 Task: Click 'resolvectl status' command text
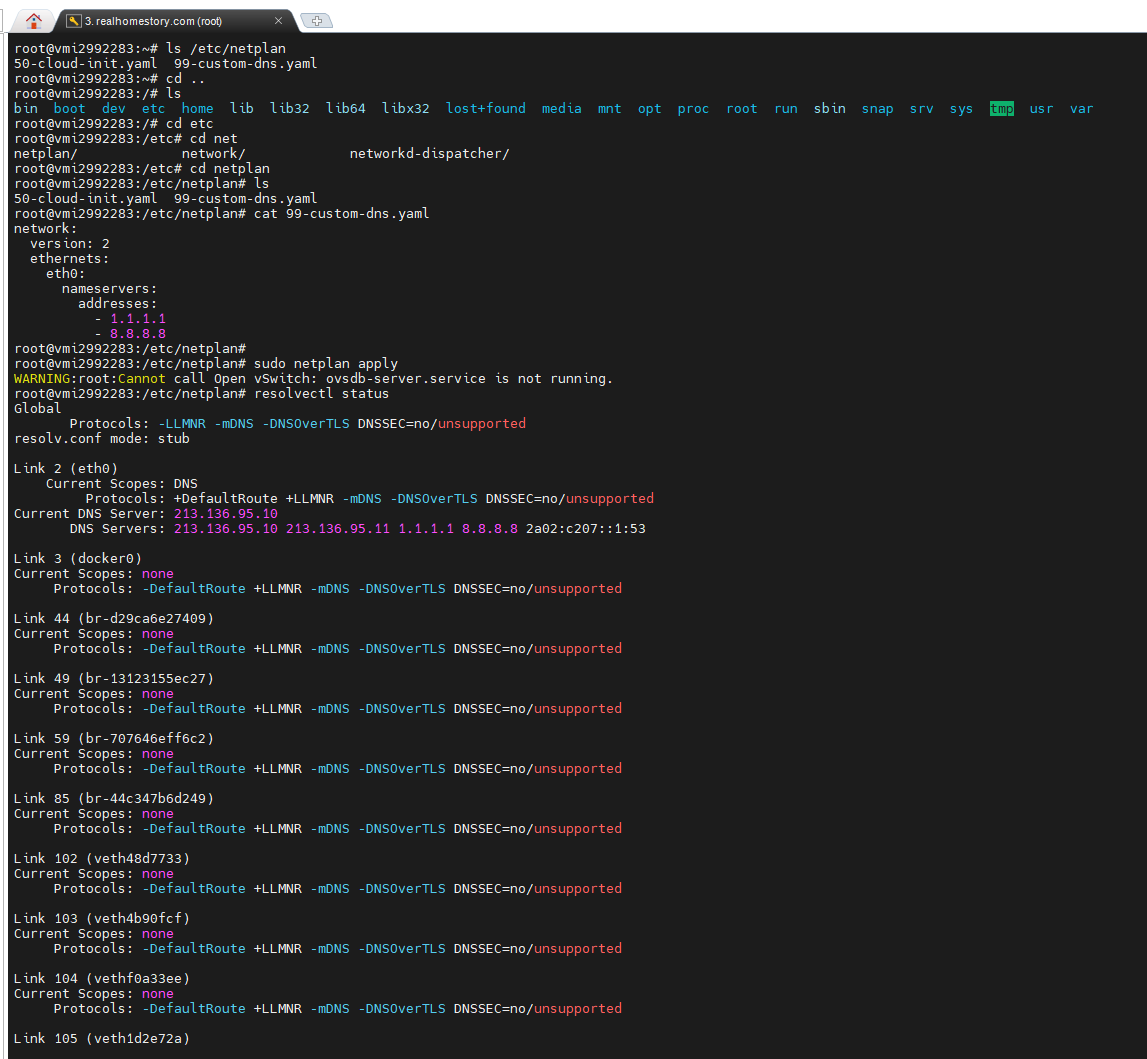(321, 393)
